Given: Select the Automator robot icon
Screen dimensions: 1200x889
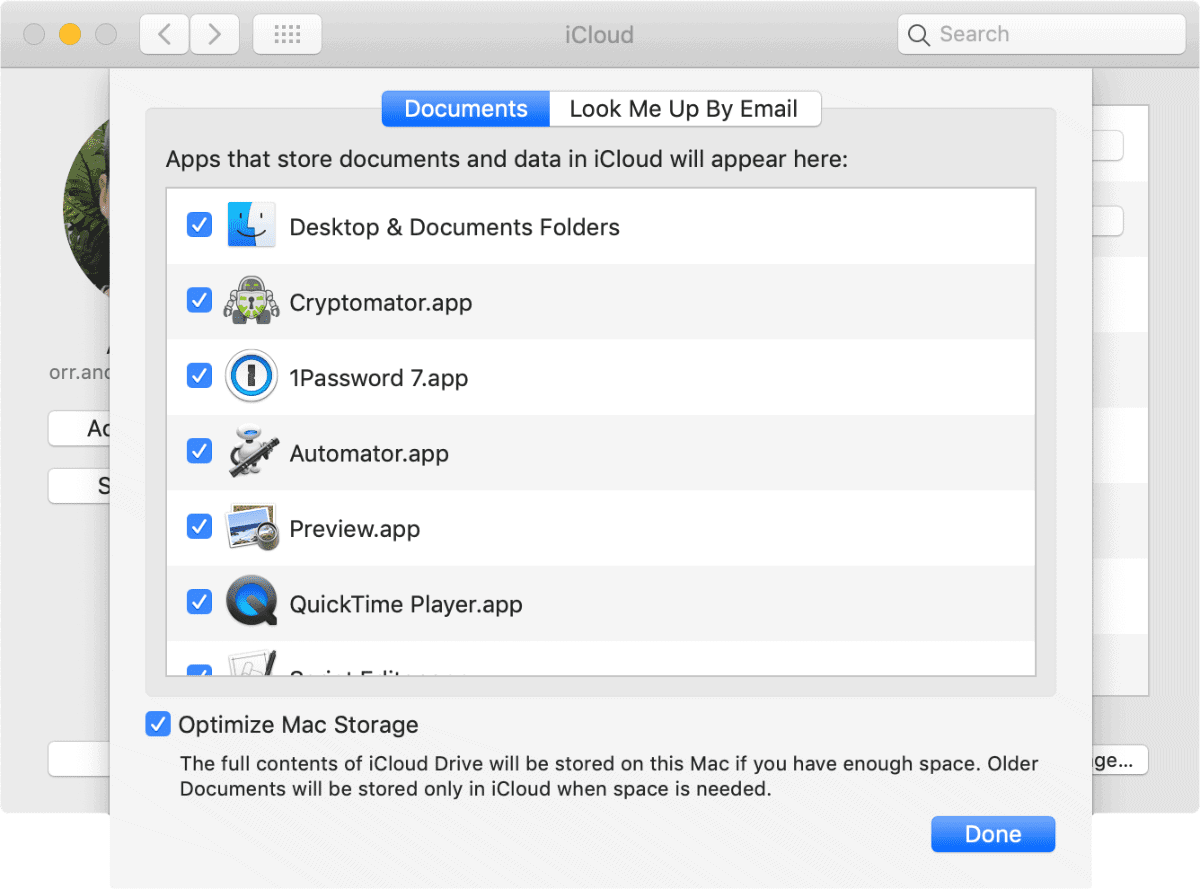Looking at the screenshot, I should pyautogui.click(x=251, y=452).
